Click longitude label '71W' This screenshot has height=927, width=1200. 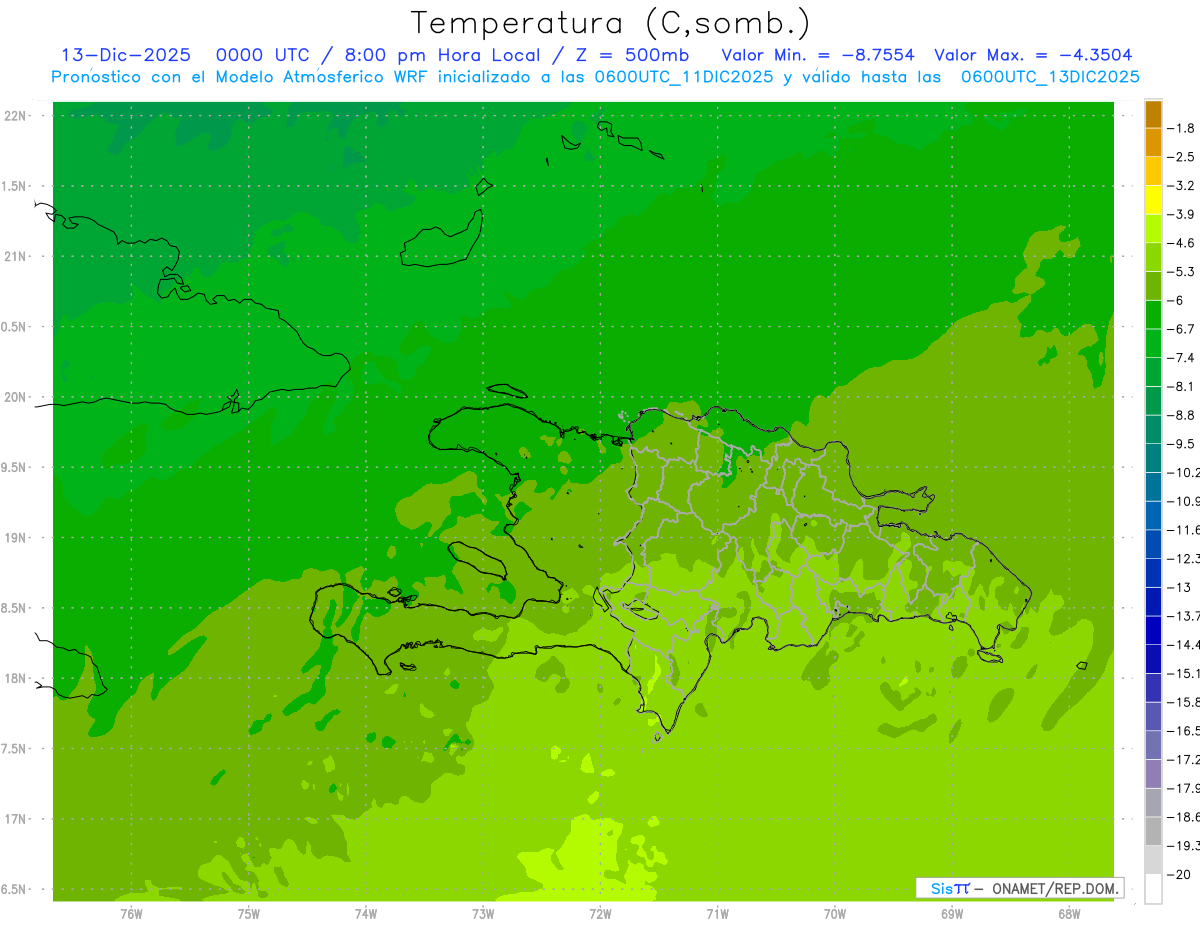point(717,913)
